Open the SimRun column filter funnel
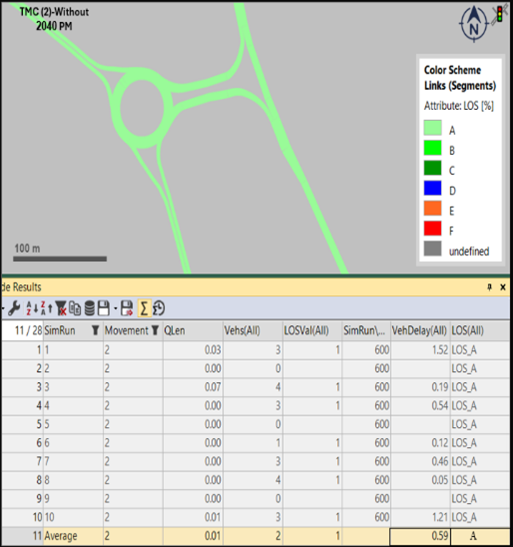This screenshot has width=513, height=547. (95, 330)
